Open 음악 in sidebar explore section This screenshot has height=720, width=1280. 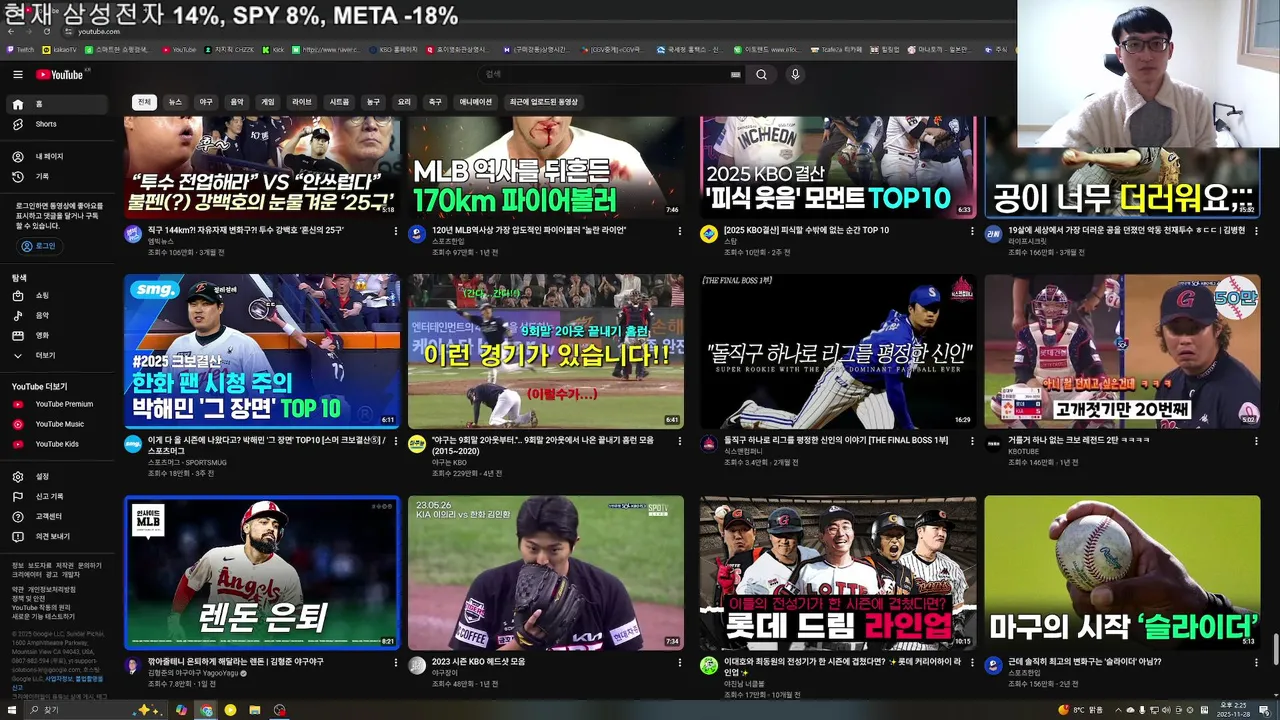click(55, 316)
